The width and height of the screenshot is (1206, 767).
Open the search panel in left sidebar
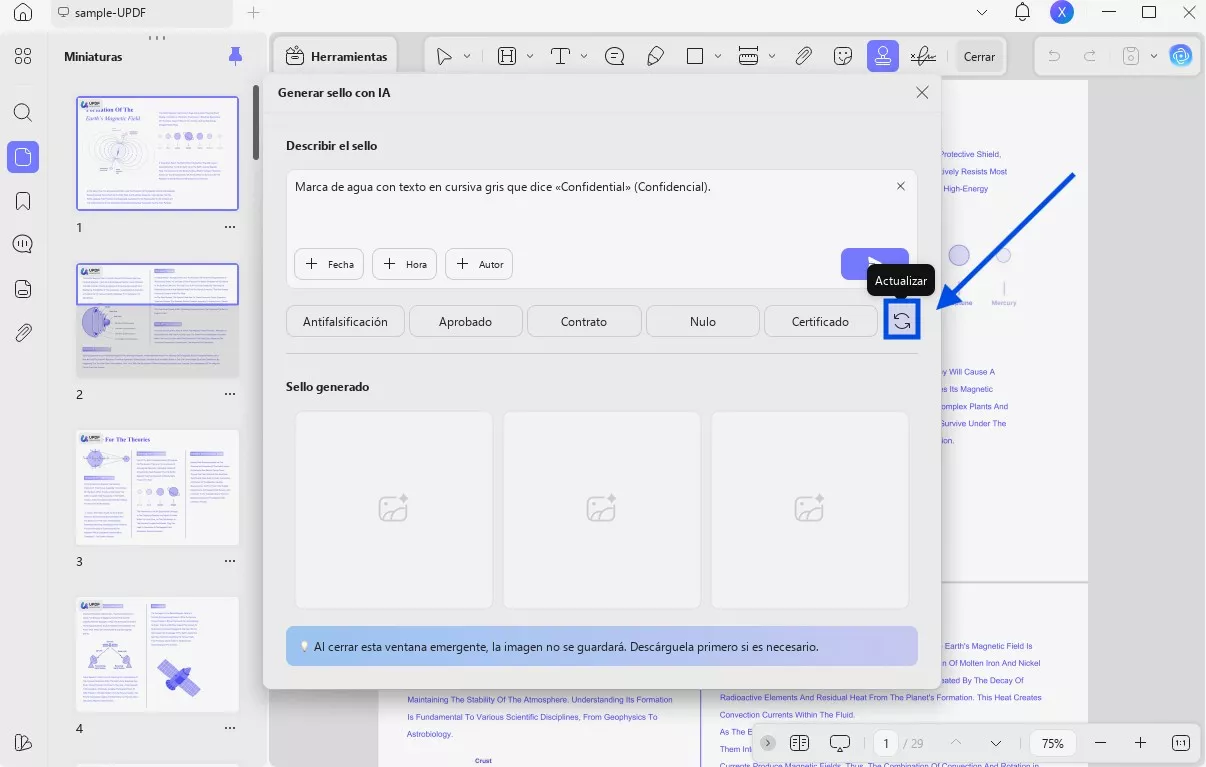(x=23, y=112)
